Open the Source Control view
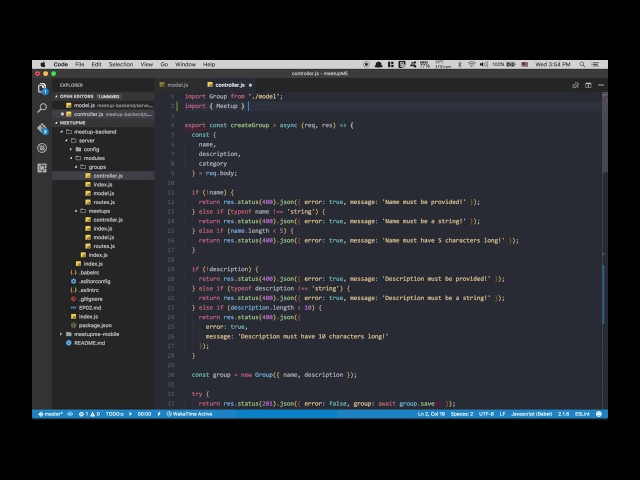The image size is (640, 480). click(x=42, y=129)
